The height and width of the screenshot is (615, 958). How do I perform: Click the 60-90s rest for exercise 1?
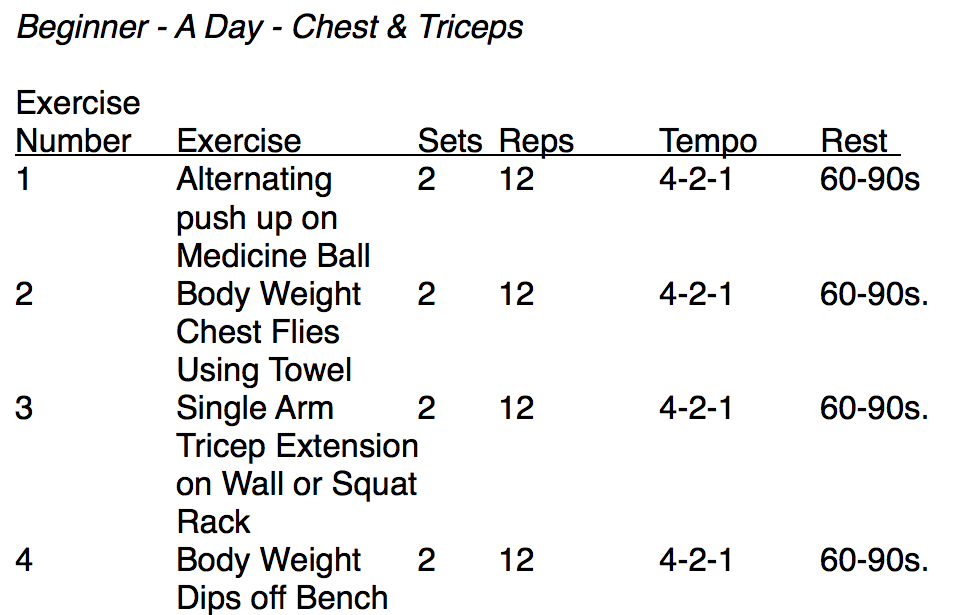869,180
